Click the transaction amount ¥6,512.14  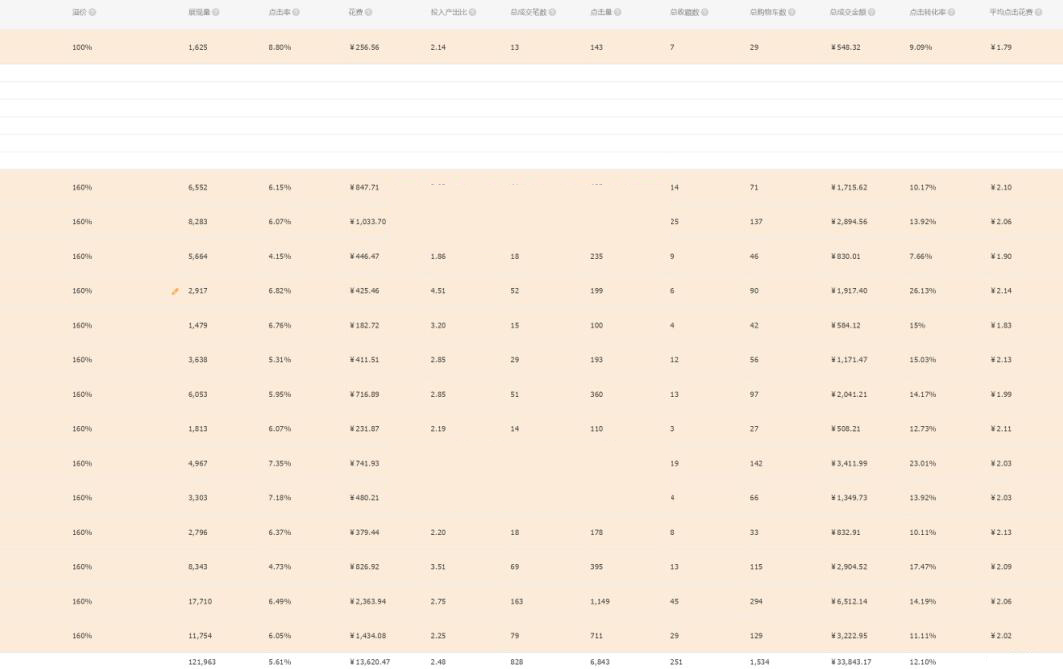(849, 602)
